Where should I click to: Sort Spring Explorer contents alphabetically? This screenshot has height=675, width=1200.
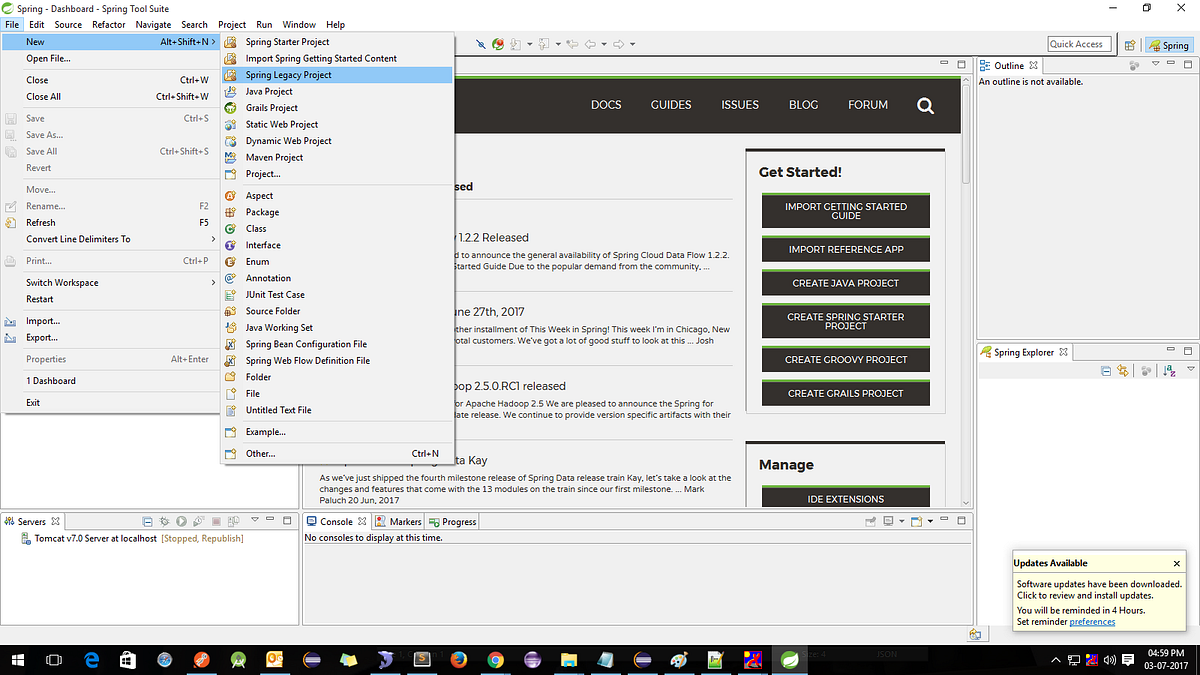pos(1169,371)
